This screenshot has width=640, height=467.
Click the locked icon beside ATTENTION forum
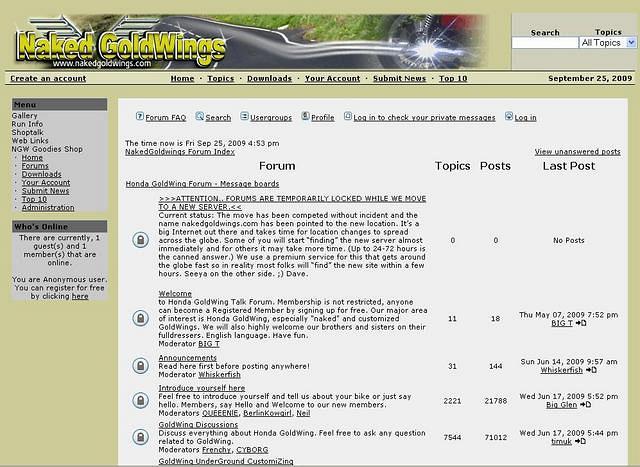coord(140,240)
